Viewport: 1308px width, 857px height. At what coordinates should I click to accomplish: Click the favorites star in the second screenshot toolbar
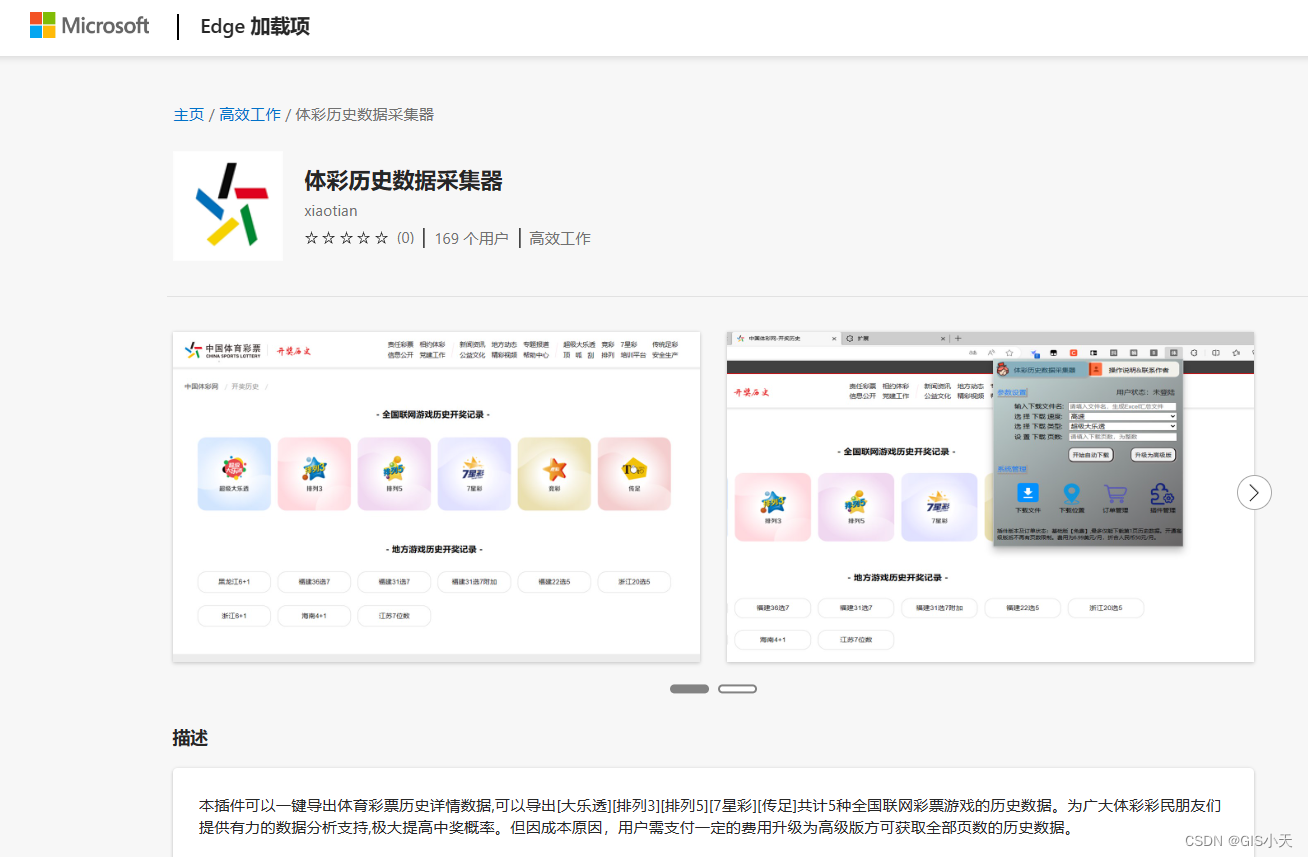pyautogui.click(x=1009, y=353)
